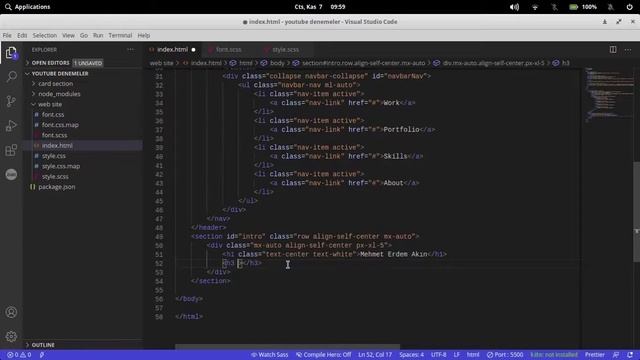Open notifications bell in status bar
The height and width of the screenshot is (360, 640).
pos(630,355)
